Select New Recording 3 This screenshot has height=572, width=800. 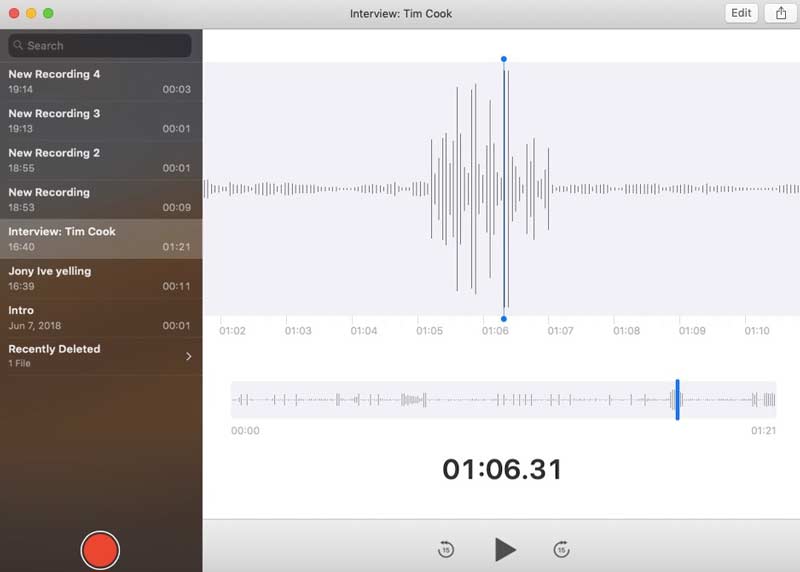100,121
